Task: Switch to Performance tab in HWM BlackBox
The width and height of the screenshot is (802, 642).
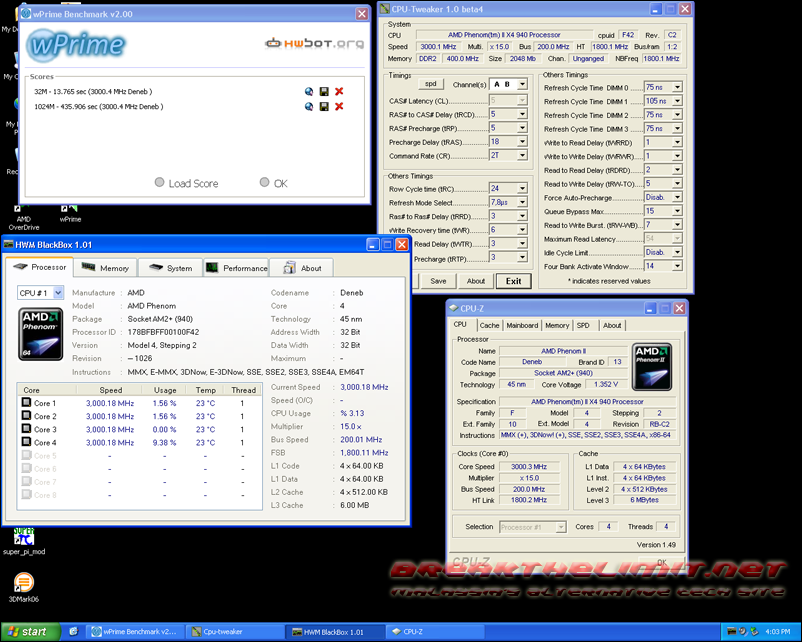Action: 236,268
